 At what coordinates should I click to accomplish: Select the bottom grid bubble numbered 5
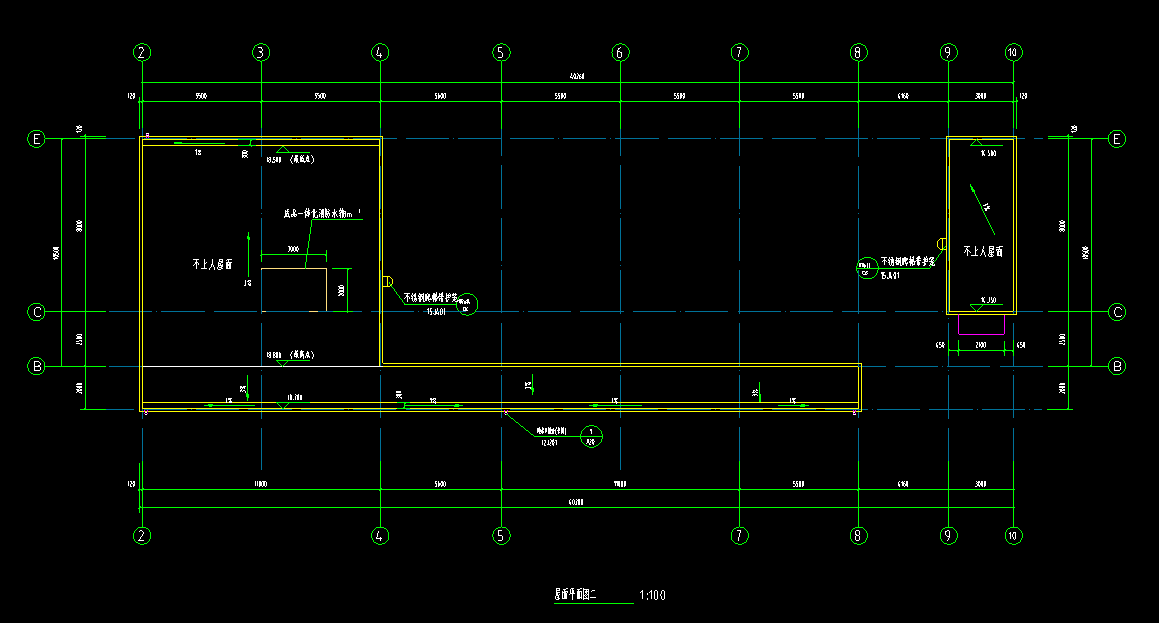coord(501,535)
